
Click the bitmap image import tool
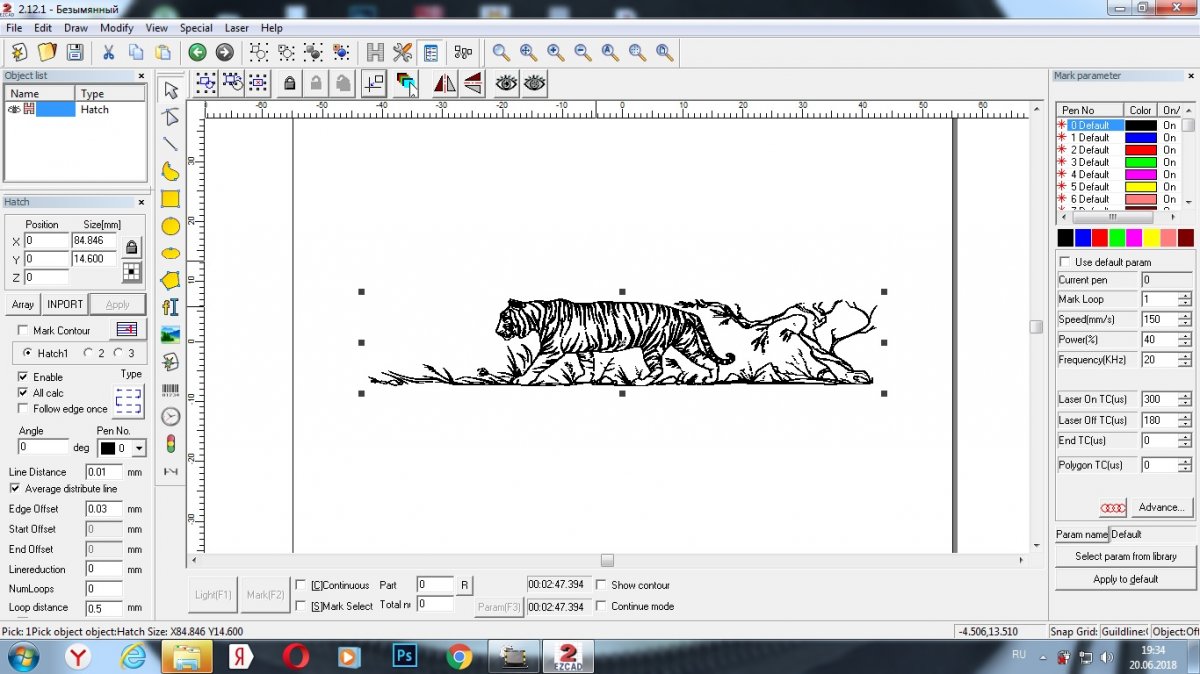(171, 334)
